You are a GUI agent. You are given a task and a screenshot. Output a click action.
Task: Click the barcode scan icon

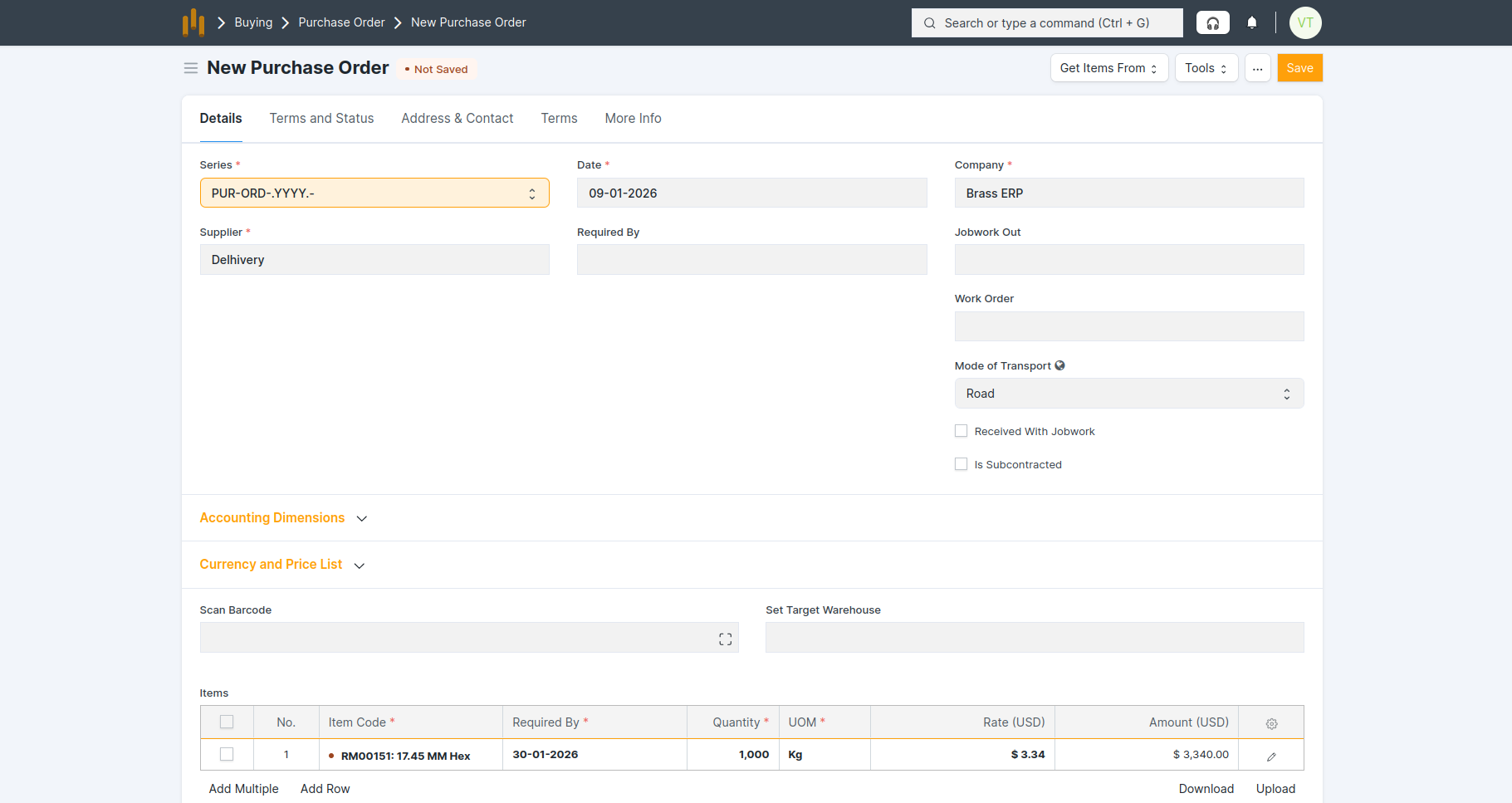pos(725,639)
